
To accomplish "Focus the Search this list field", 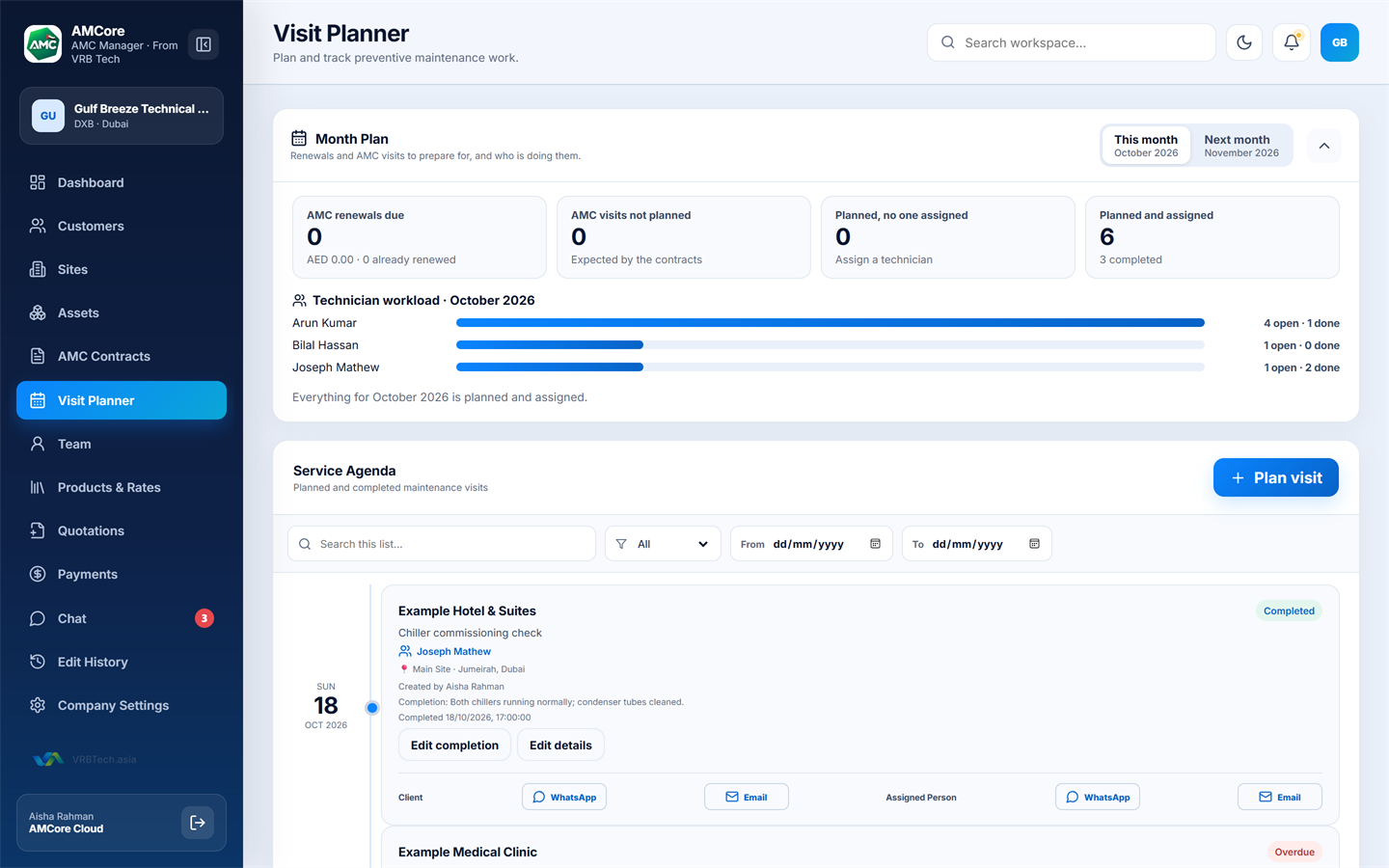I will tap(442, 544).
